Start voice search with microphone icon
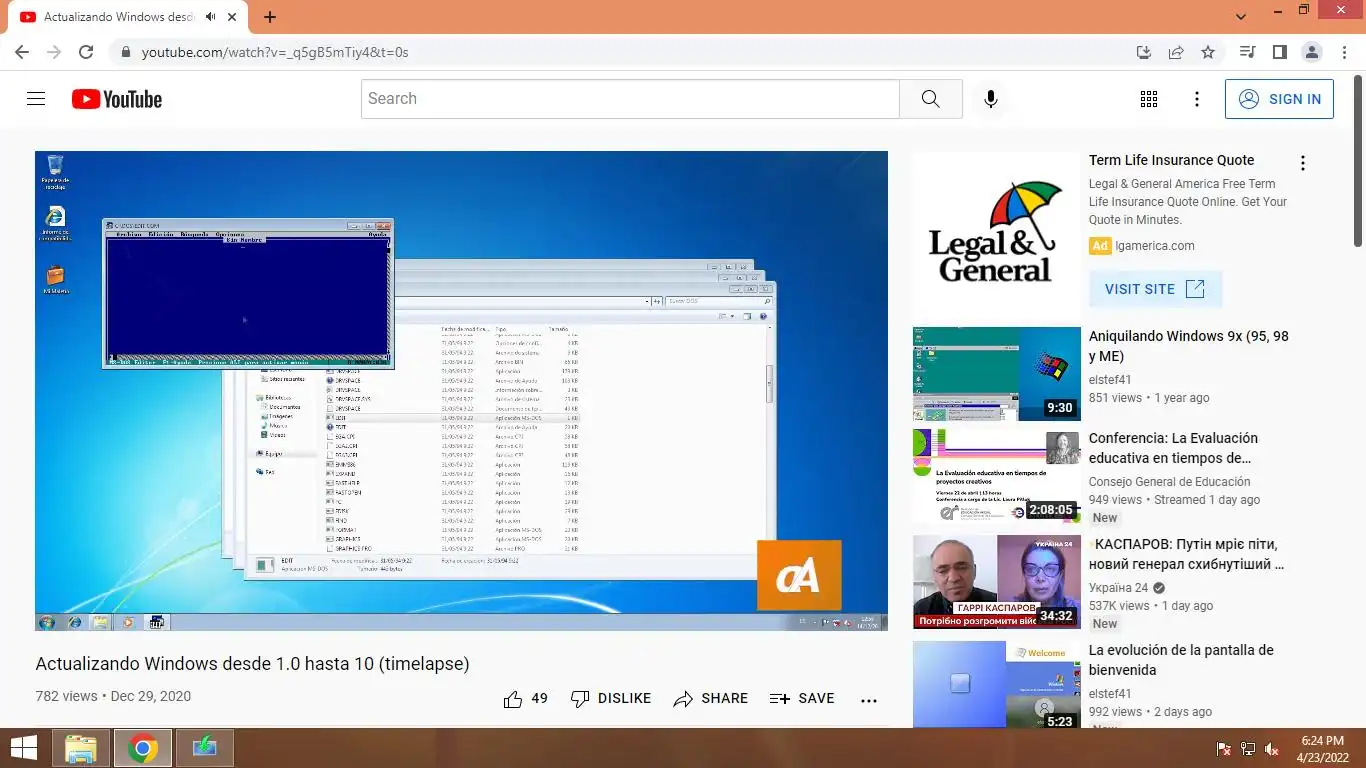Screen dimensions: 1366x768 coord(990,99)
